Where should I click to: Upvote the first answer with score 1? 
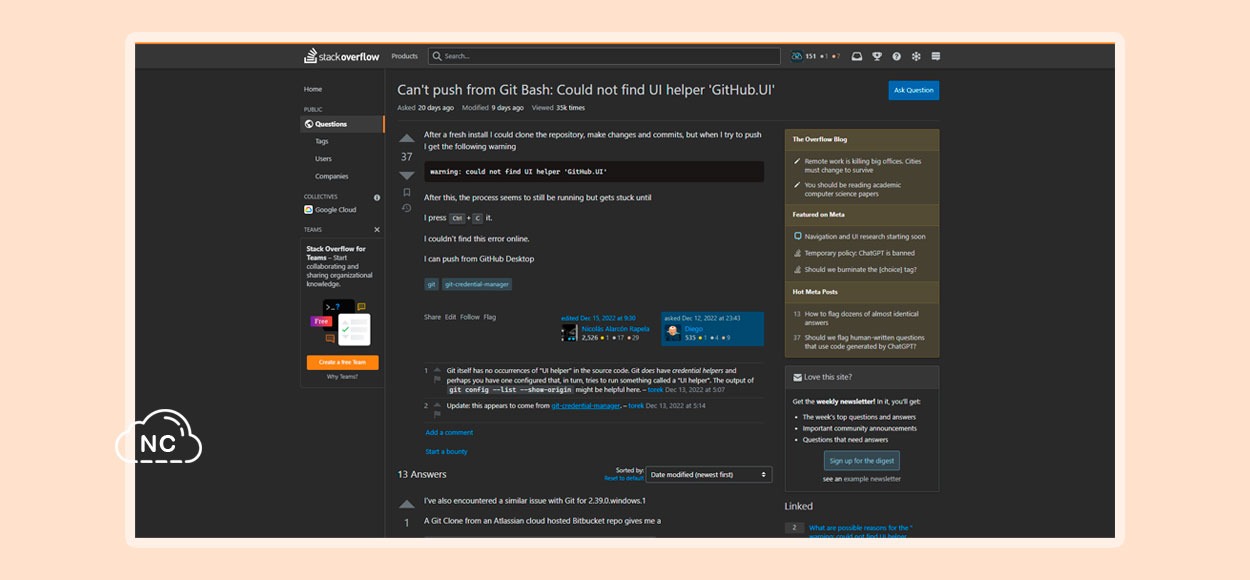[x=407, y=505]
